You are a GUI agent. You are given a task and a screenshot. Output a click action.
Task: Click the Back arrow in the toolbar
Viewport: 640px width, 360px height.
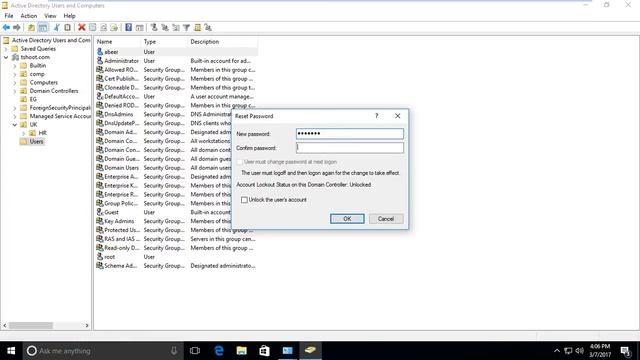[x=6, y=27]
